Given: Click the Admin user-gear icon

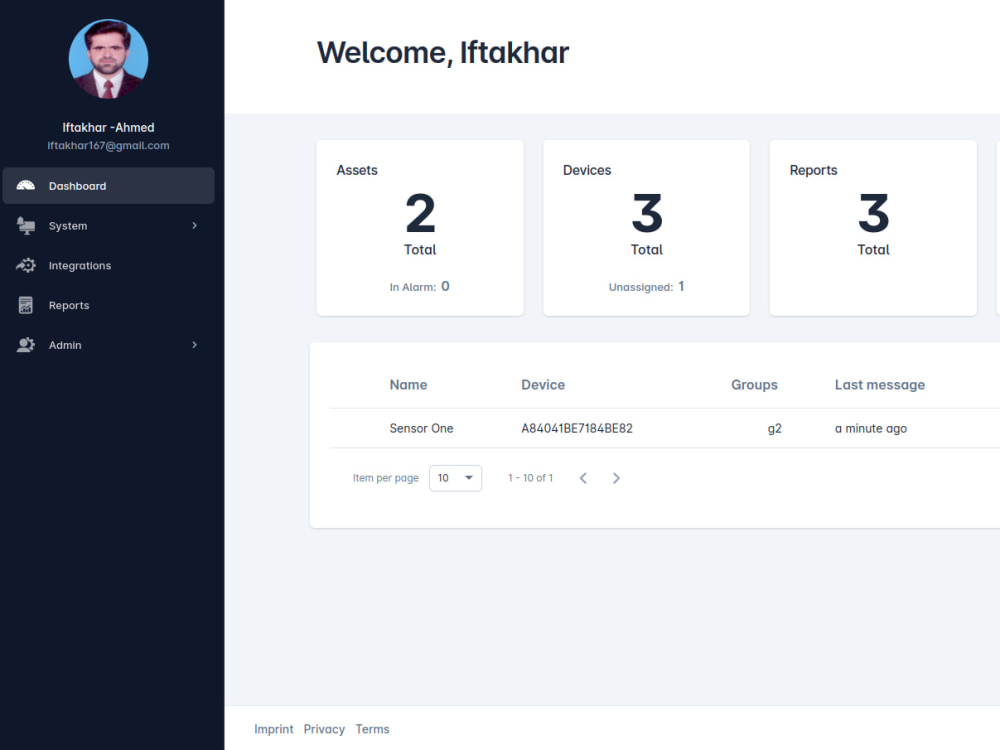Looking at the screenshot, I should tap(26, 345).
